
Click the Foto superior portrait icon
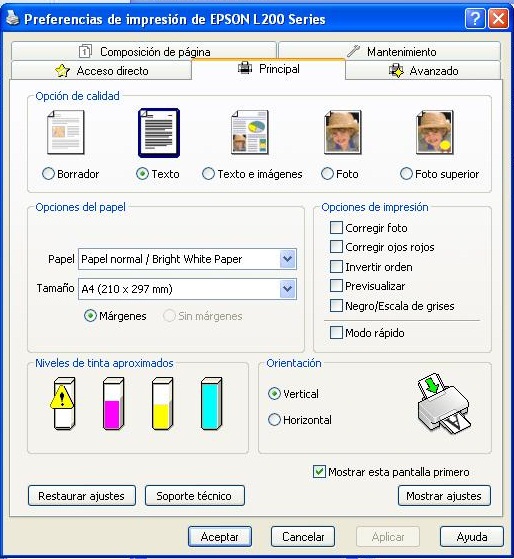[435, 132]
